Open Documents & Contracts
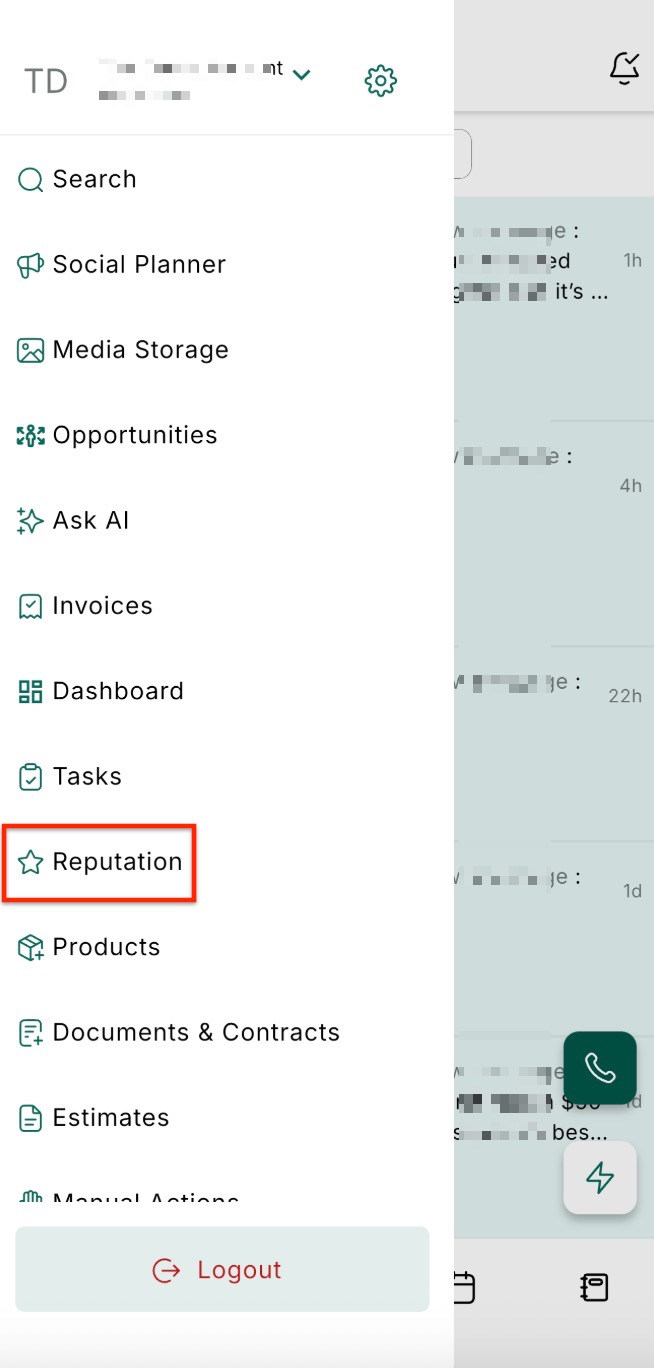Screen dimensions: 654x1368 pos(196,1033)
